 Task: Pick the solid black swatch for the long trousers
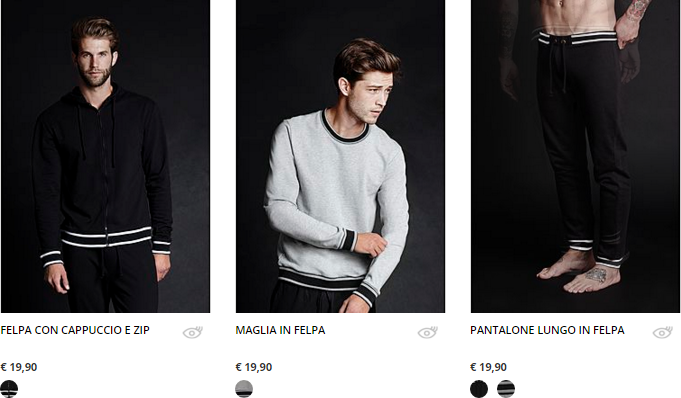coord(479,388)
